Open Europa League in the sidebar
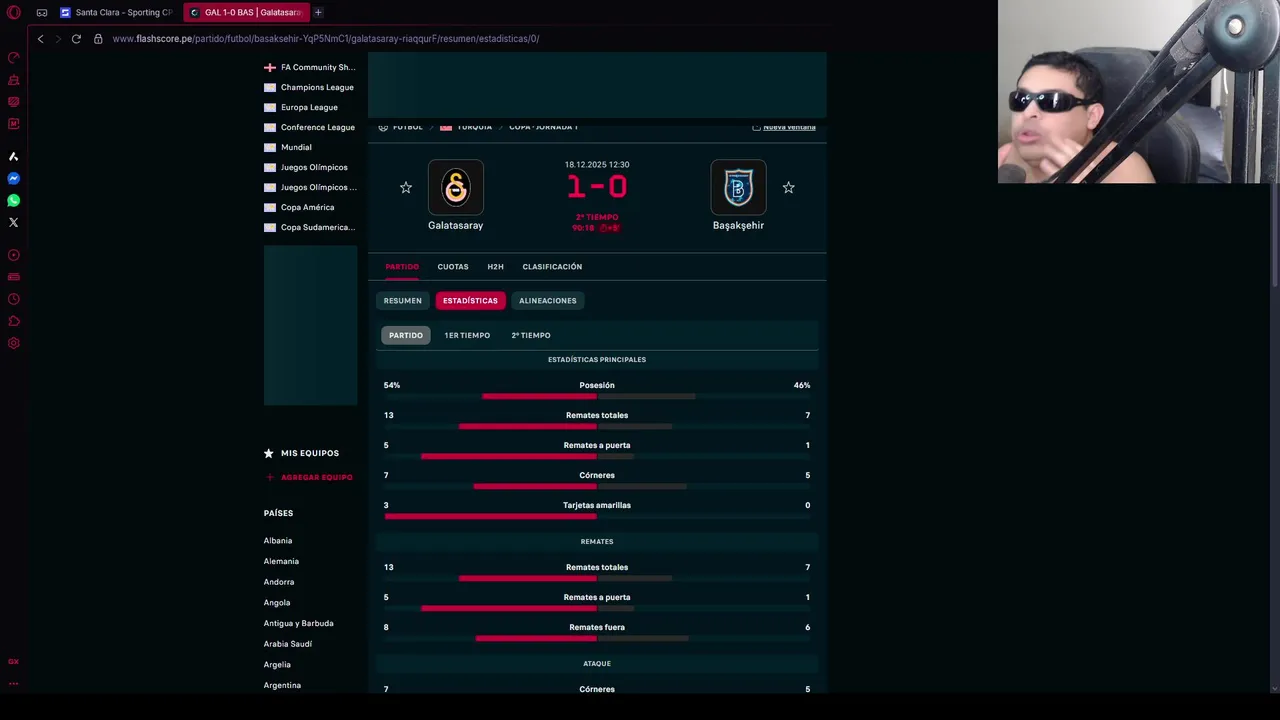The height and width of the screenshot is (720, 1280). [309, 107]
